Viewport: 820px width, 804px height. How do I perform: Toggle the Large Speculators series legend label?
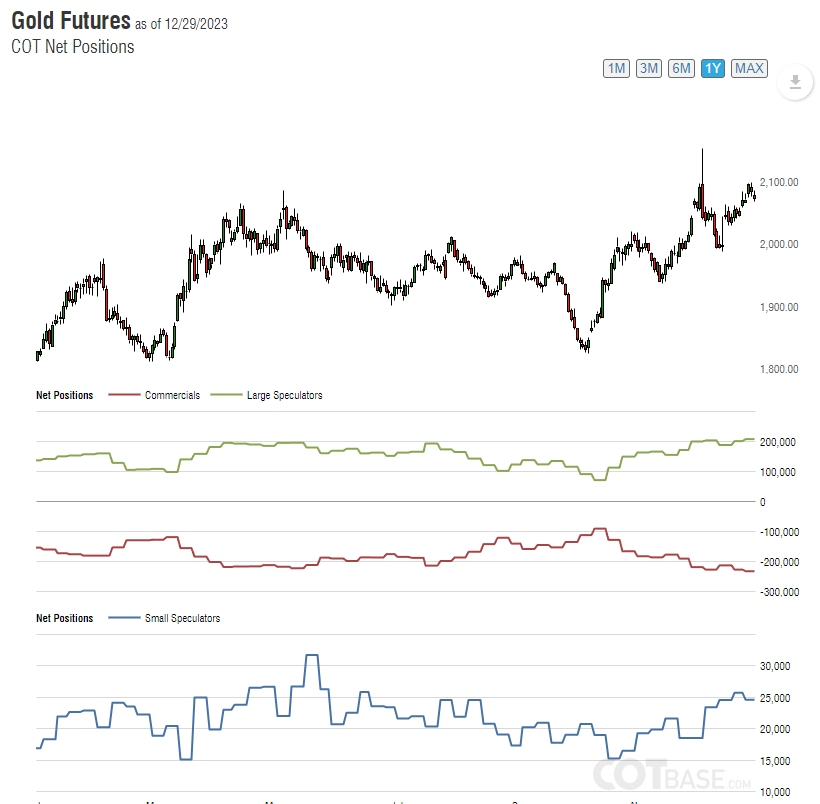(284, 395)
